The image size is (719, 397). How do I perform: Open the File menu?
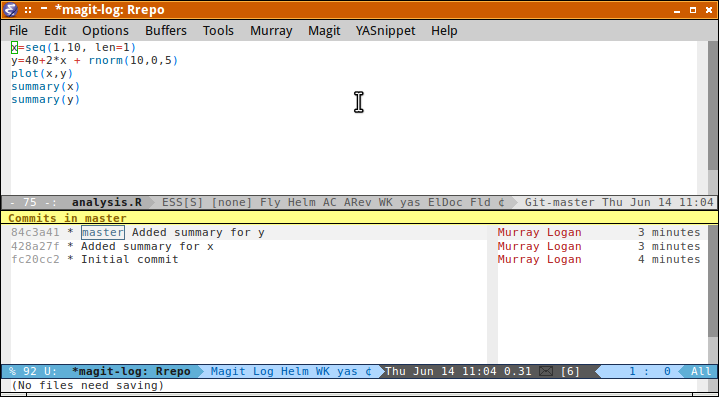point(18,31)
